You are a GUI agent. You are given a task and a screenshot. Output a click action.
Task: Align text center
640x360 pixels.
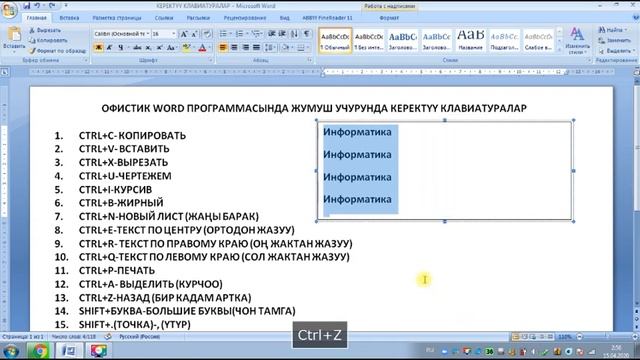tap(234, 48)
